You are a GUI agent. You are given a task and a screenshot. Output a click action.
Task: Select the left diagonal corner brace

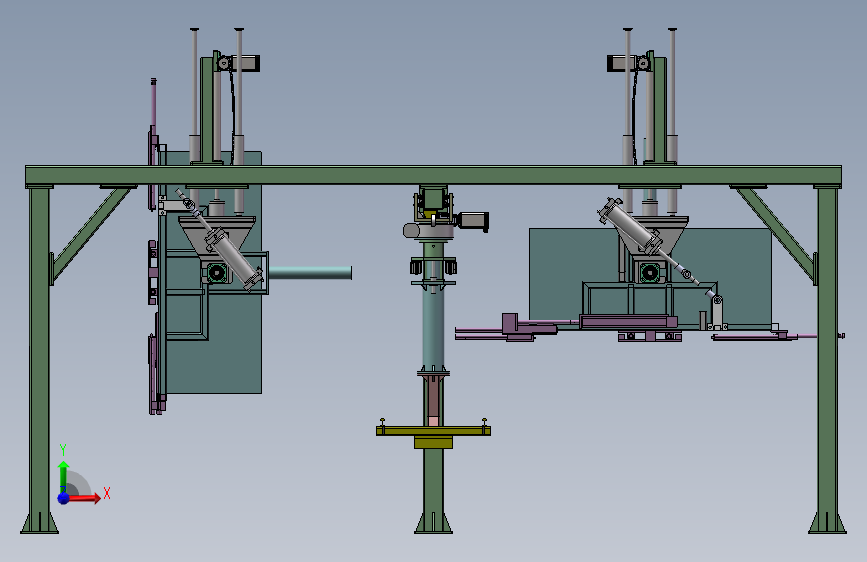point(91,233)
